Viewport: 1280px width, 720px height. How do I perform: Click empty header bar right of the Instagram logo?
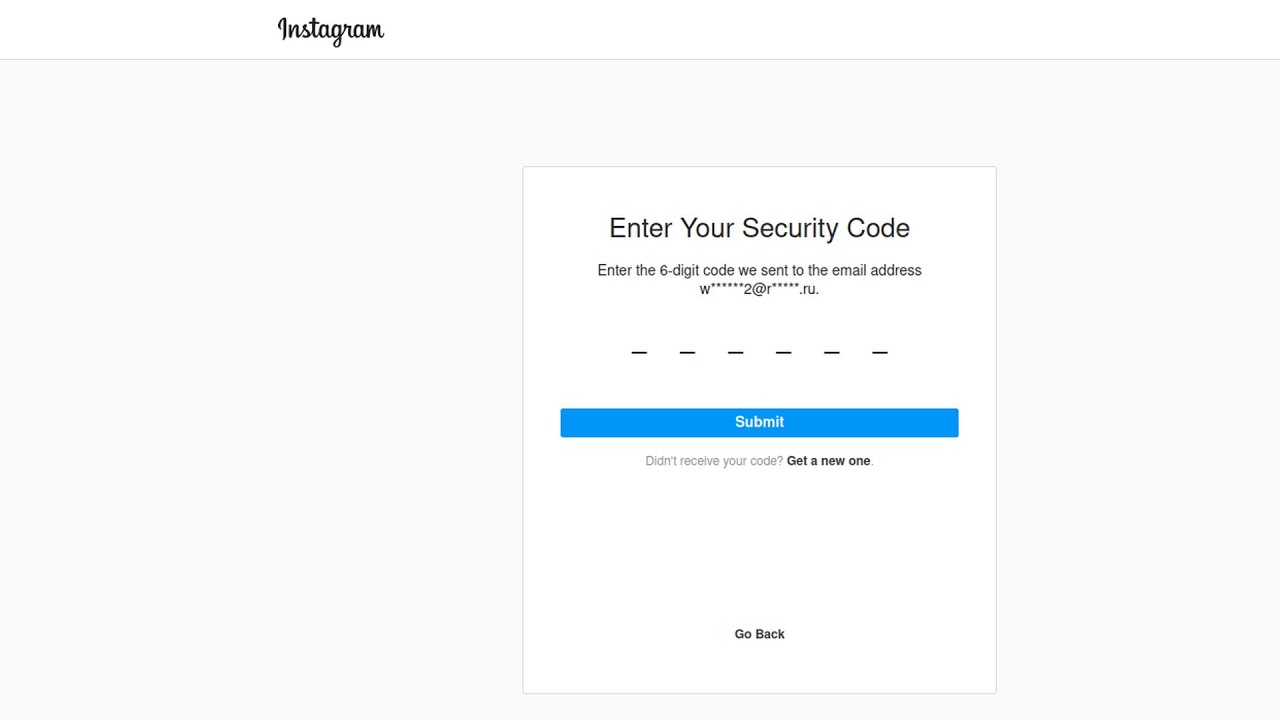pyautogui.click(x=800, y=30)
